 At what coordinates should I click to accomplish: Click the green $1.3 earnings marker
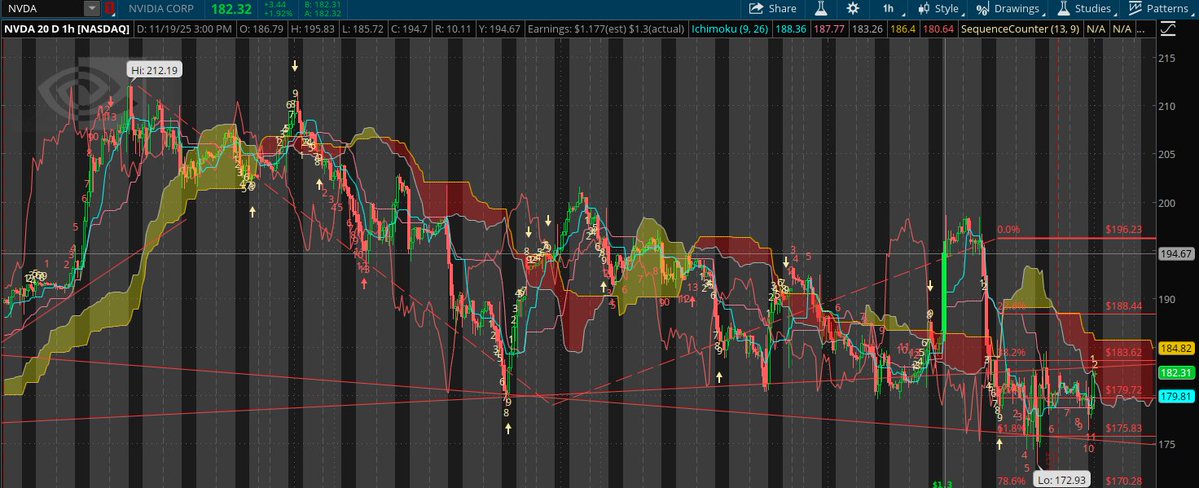tap(943, 483)
